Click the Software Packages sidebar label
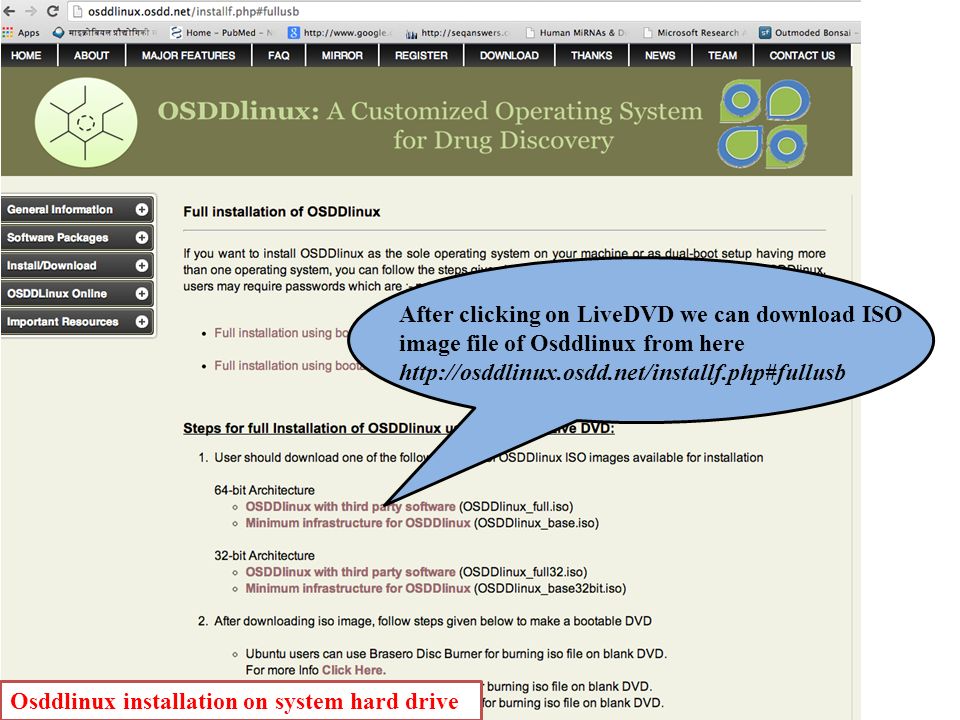 [x=58, y=238]
